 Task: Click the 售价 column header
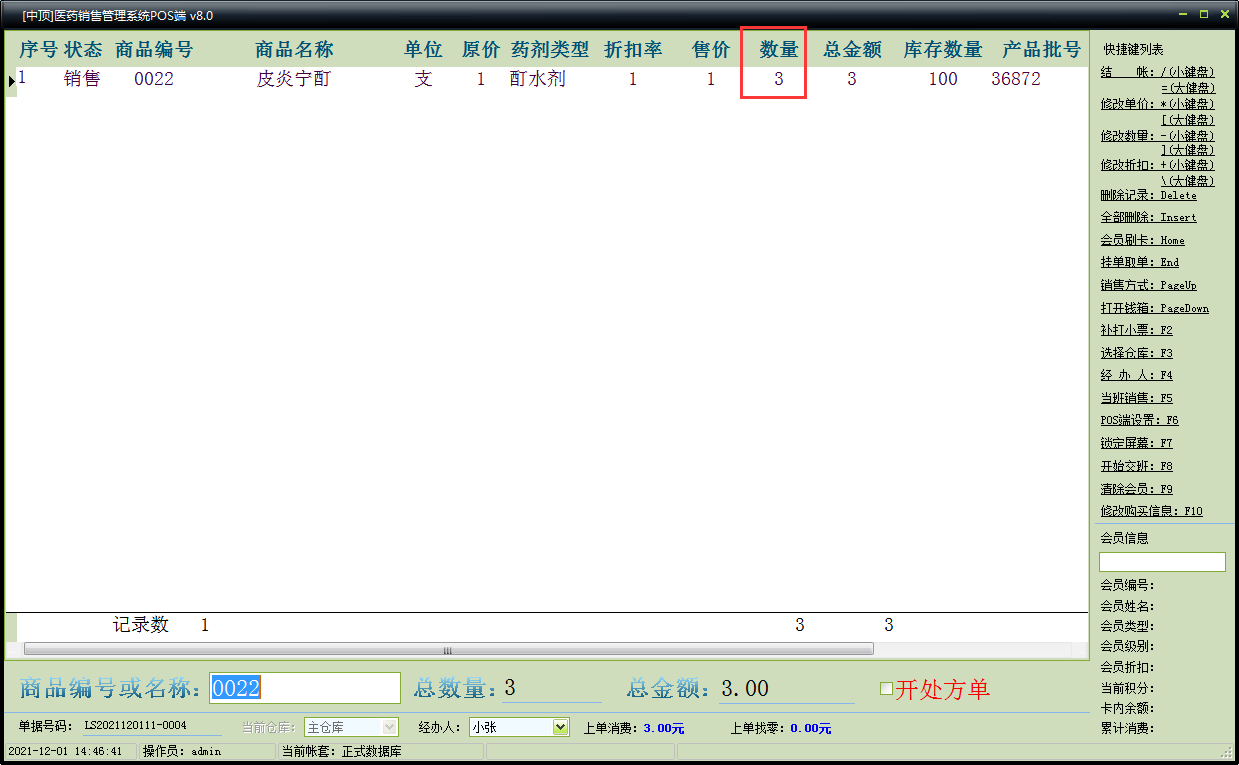coord(711,50)
